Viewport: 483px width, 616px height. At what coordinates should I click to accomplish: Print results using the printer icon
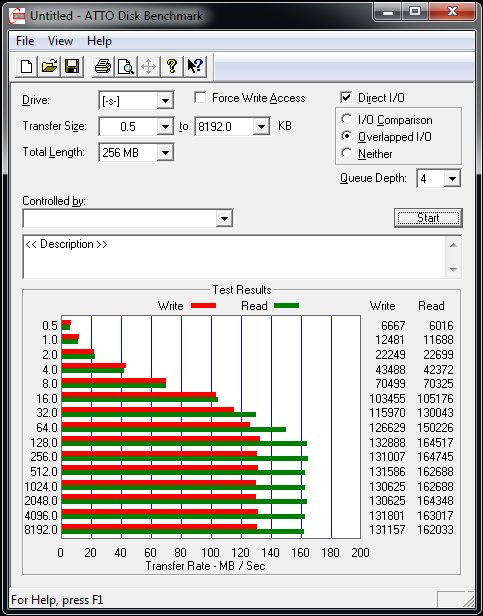103,66
